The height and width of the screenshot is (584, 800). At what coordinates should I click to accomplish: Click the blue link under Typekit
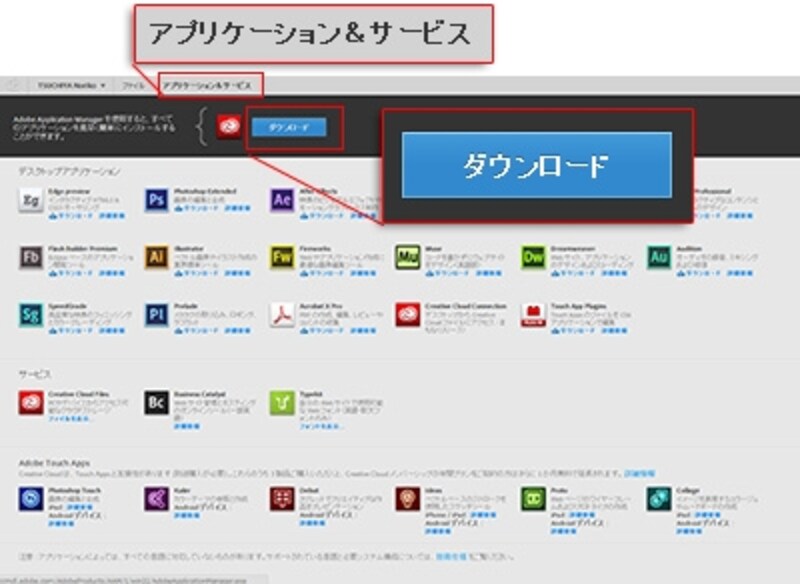click(x=321, y=426)
